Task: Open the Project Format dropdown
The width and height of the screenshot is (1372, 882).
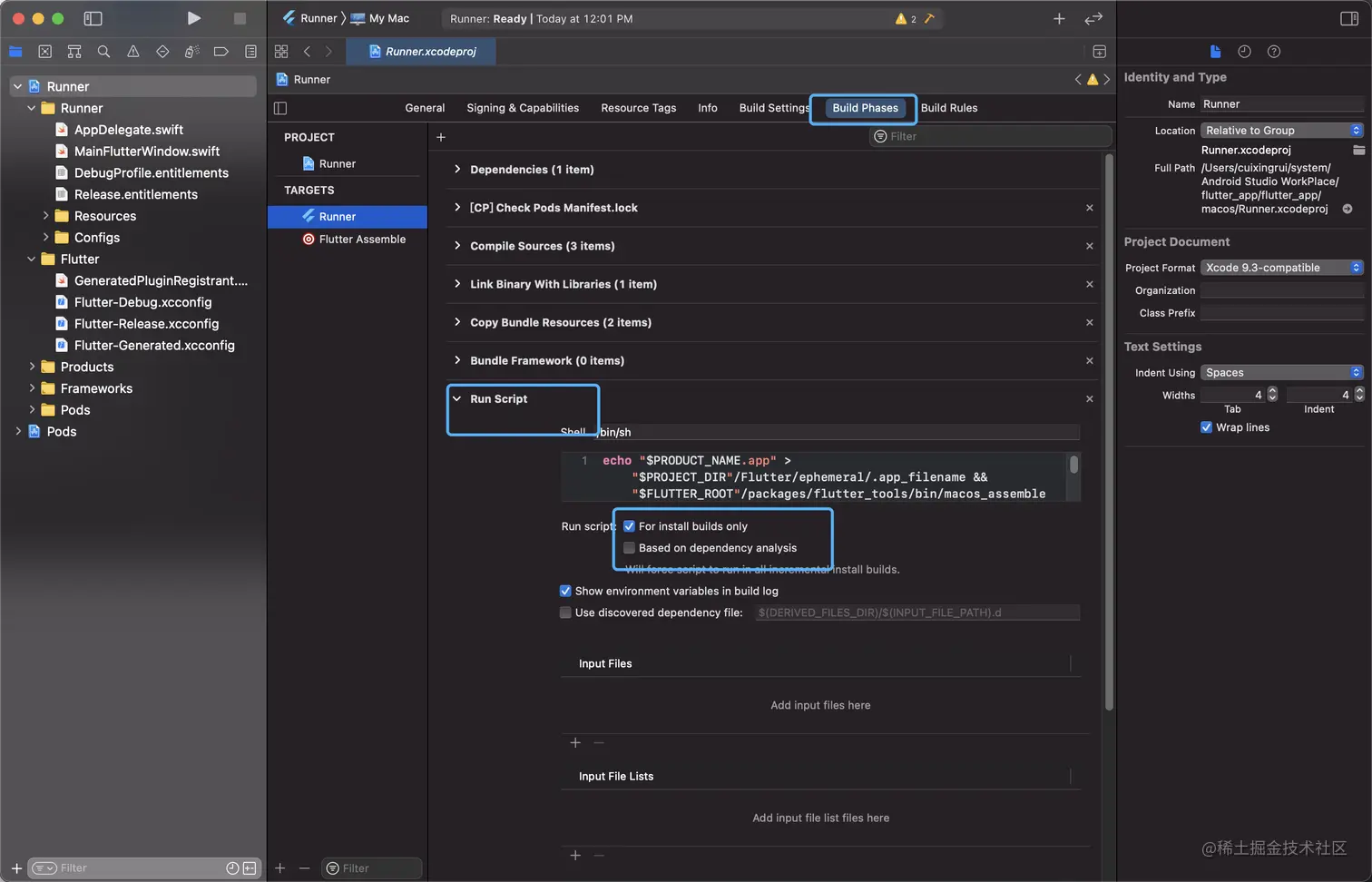Action: pos(1281,268)
